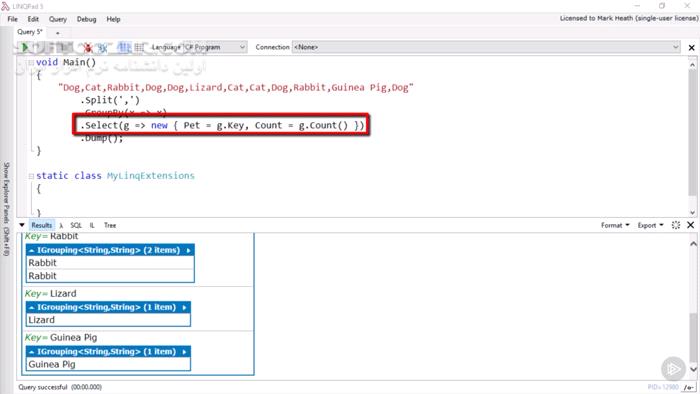Screen dimensions: 700x394
Task: Open the Format dropdown in results bar
Action: tap(615, 225)
